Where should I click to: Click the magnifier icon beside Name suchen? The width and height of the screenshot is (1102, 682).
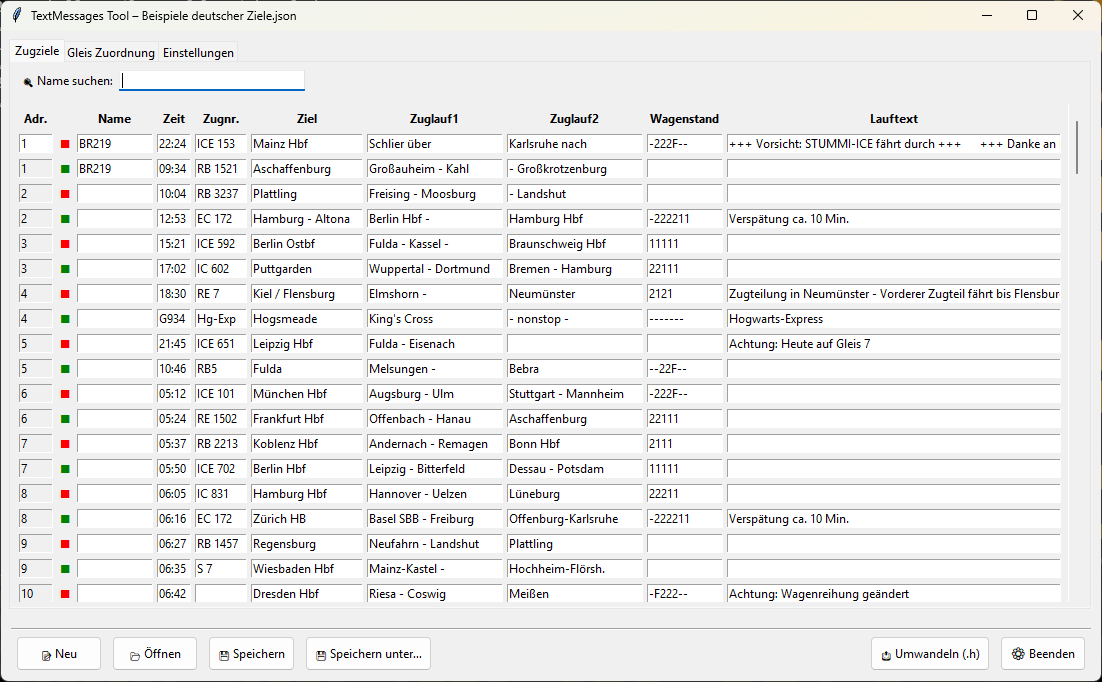28,82
